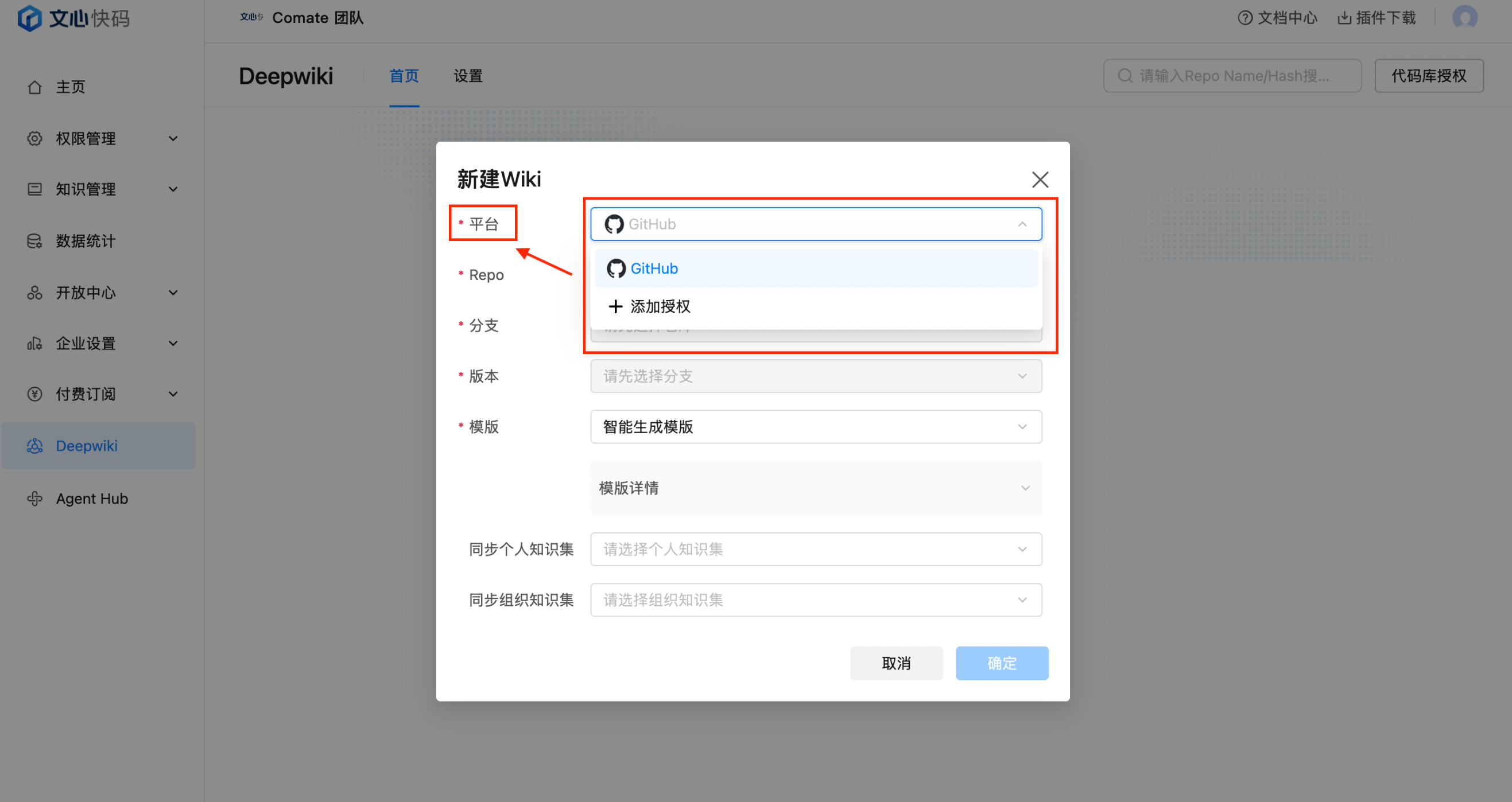
Task: Open the 文档中心 link
Action: pyautogui.click(x=1278, y=18)
